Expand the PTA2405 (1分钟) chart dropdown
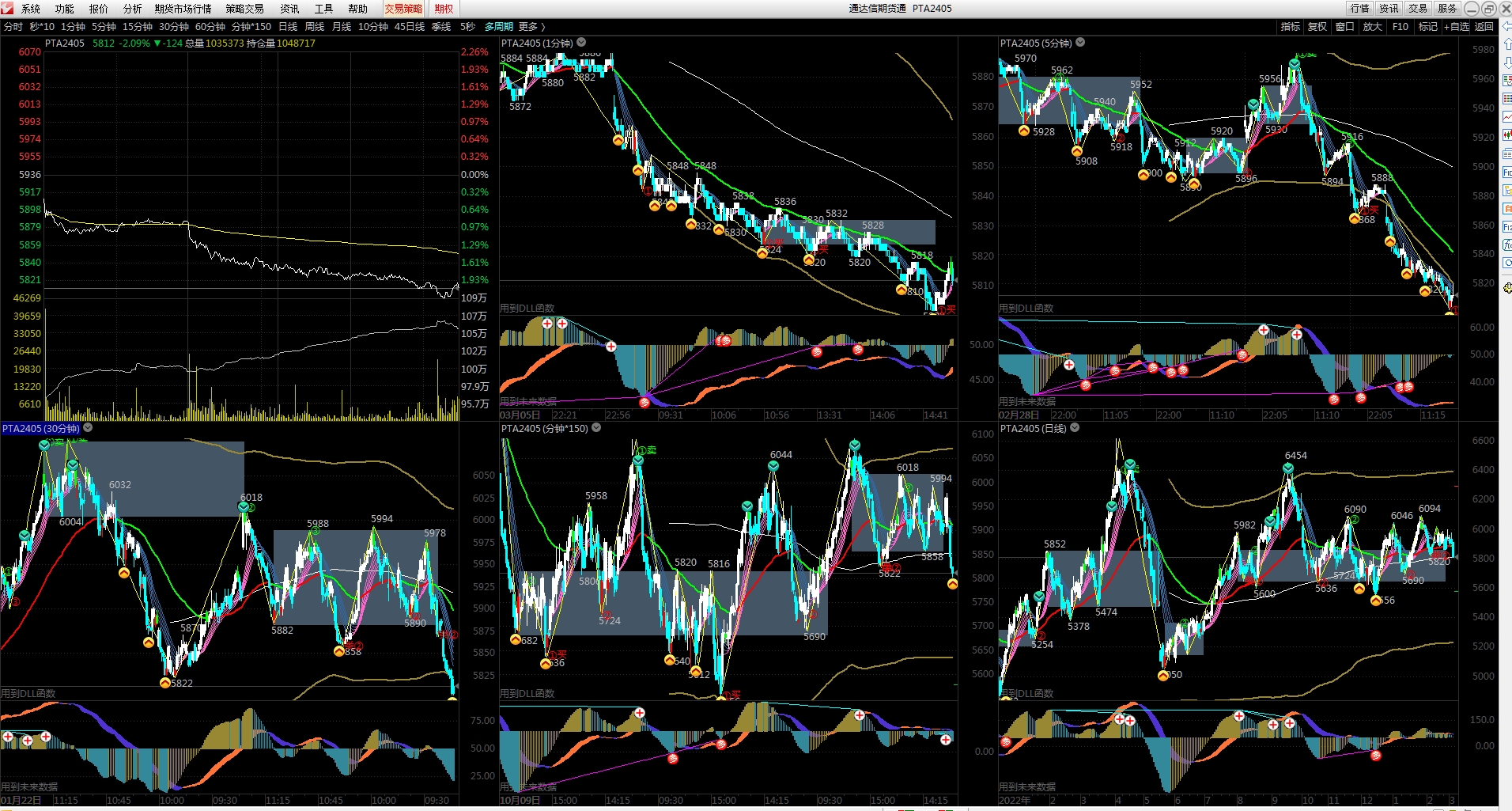The image size is (1512, 811). point(581,43)
